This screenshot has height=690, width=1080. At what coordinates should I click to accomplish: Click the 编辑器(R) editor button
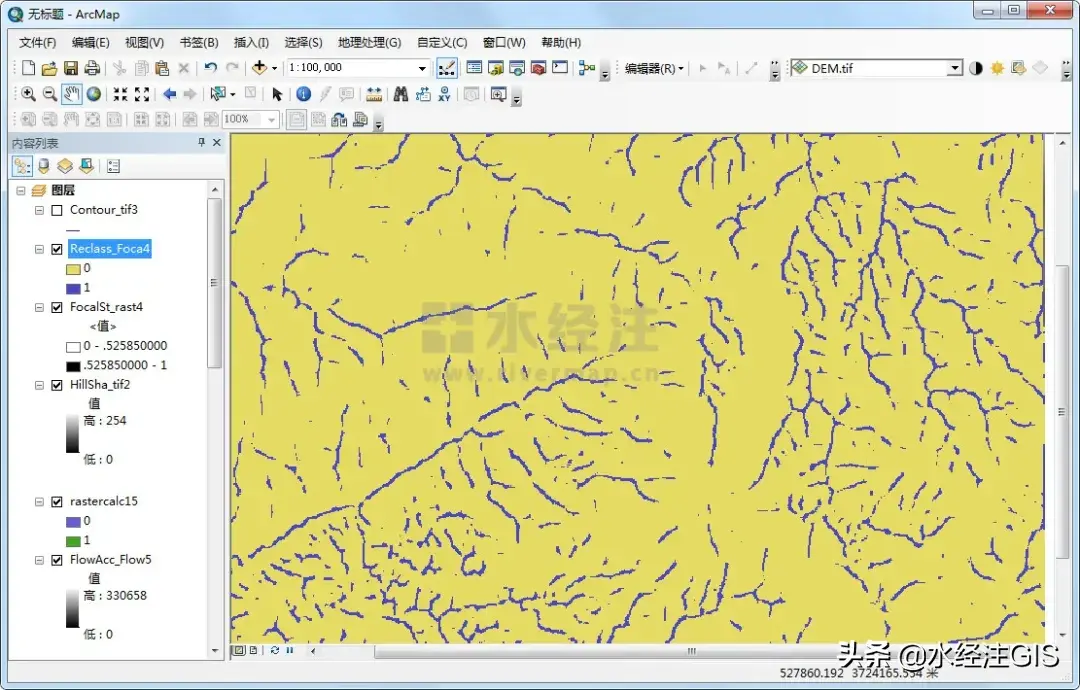(654, 68)
